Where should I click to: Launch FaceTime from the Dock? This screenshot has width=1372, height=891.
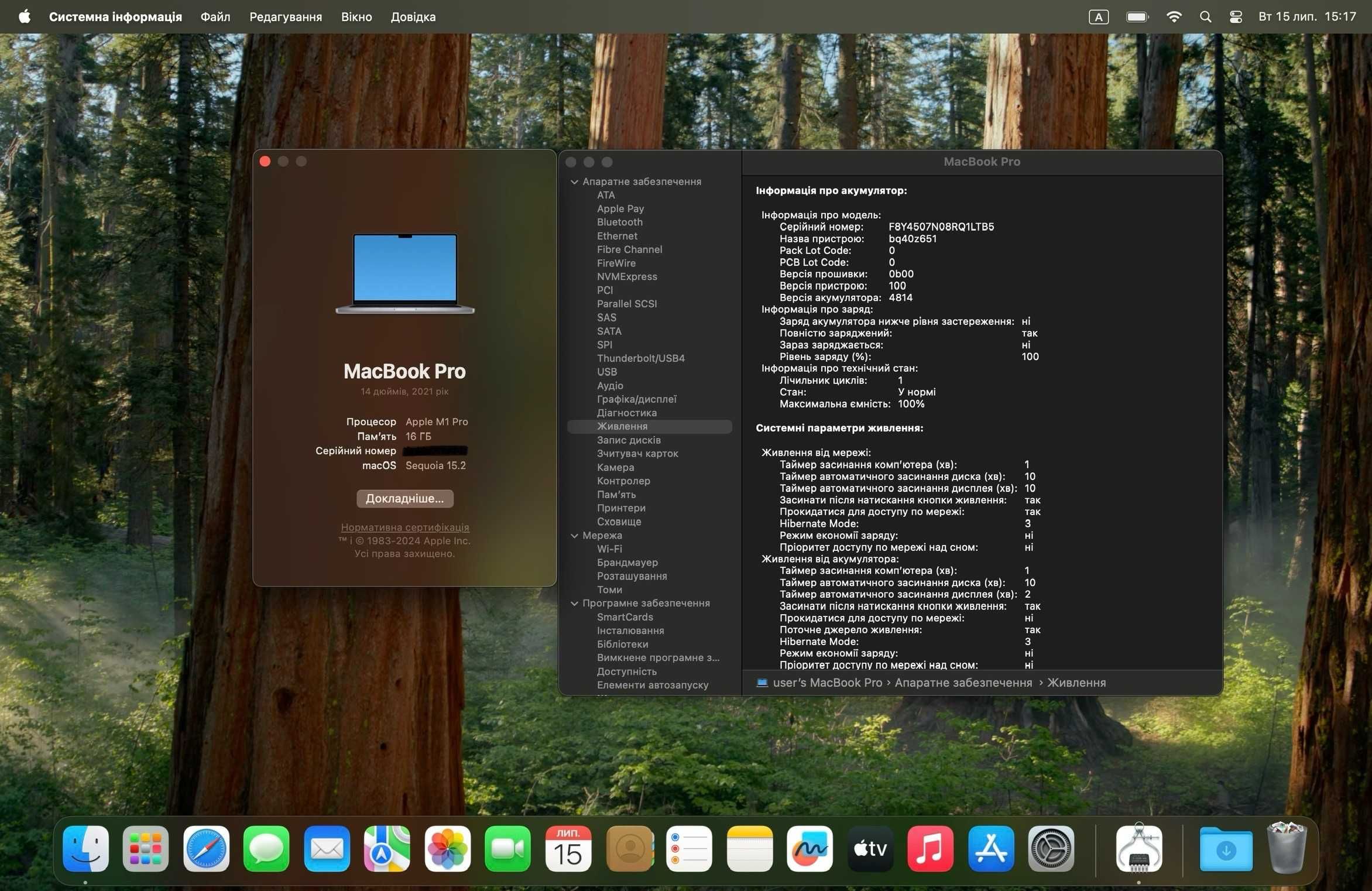click(507, 849)
